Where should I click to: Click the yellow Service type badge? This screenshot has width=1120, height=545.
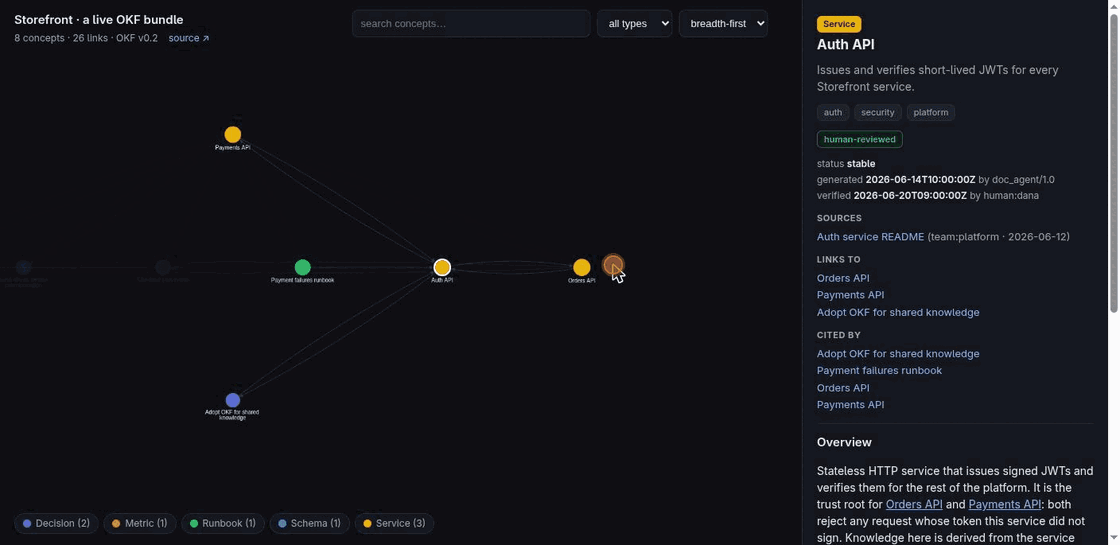tap(839, 24)
